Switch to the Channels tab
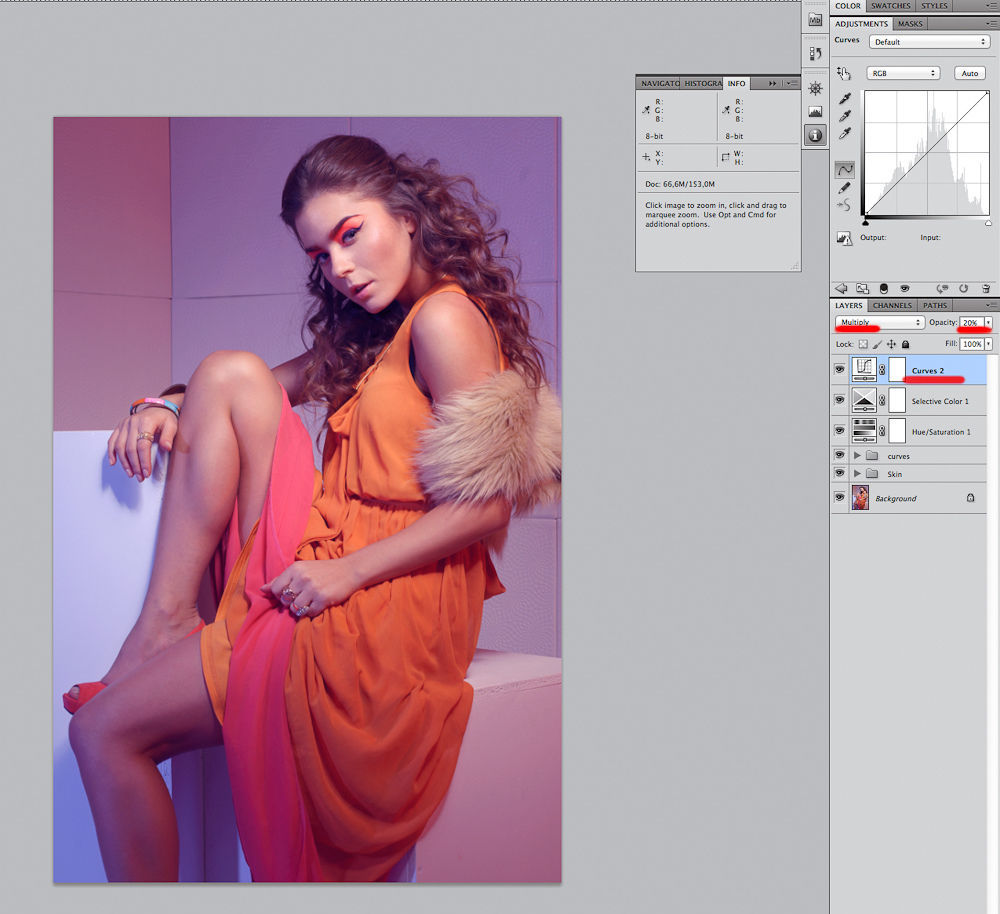 click(x=891, y=305)
